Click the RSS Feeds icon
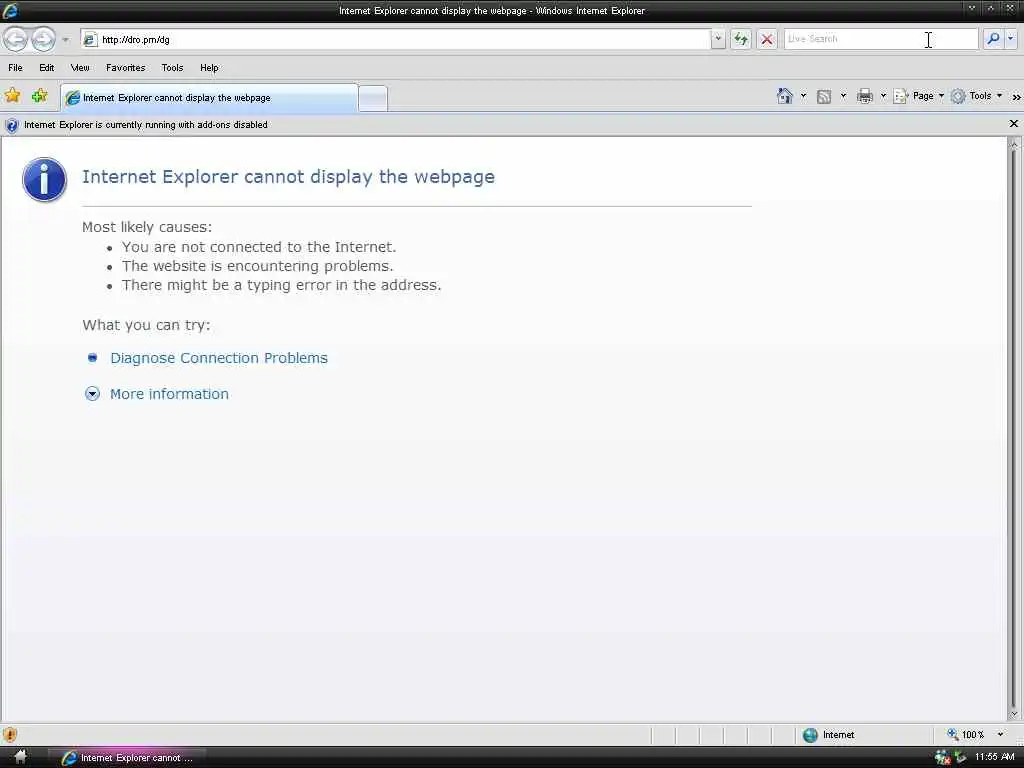 coord(824,97)
